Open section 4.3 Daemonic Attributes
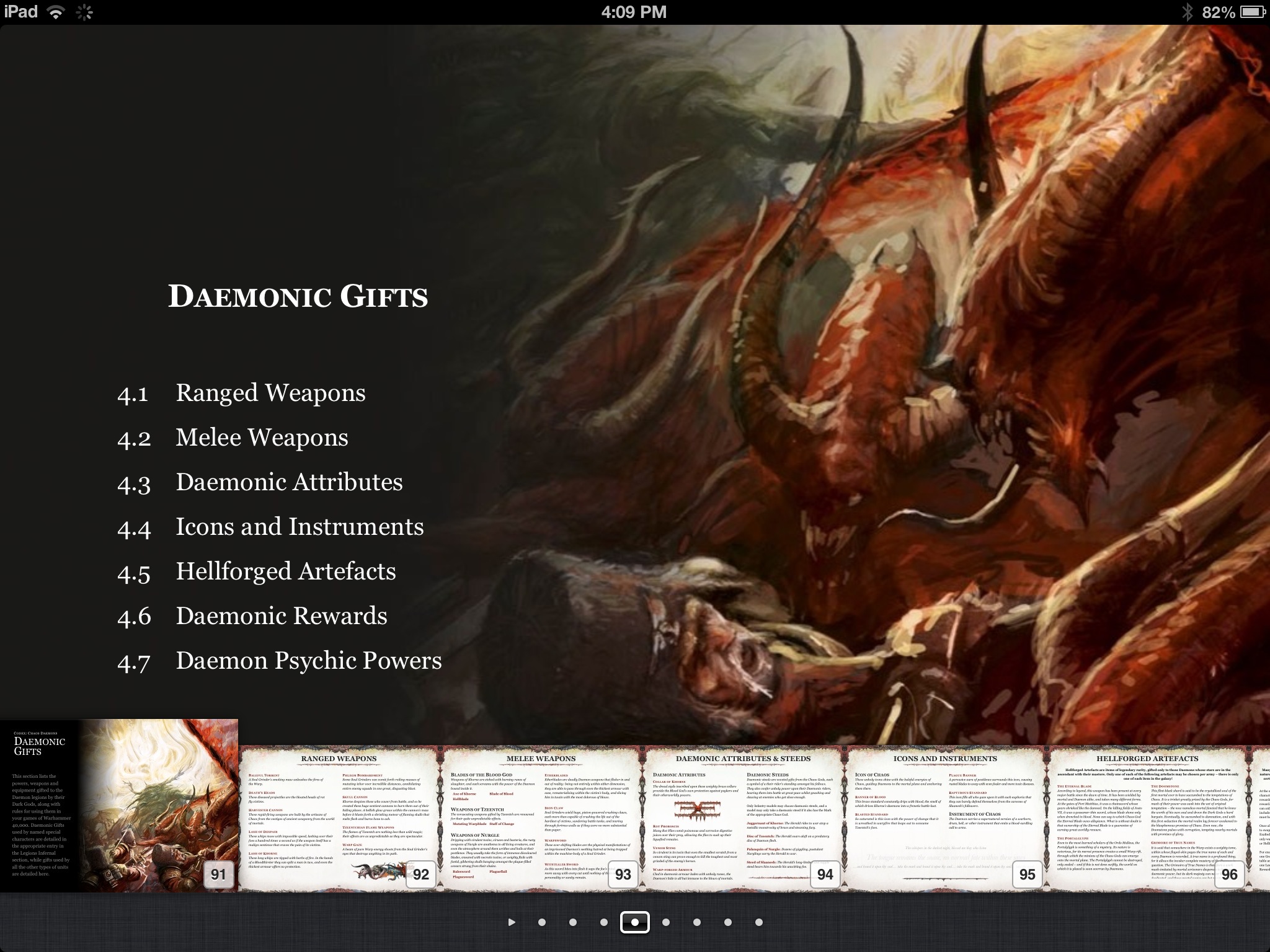This screenshot has height=952, width=1270. pos(260,482)
